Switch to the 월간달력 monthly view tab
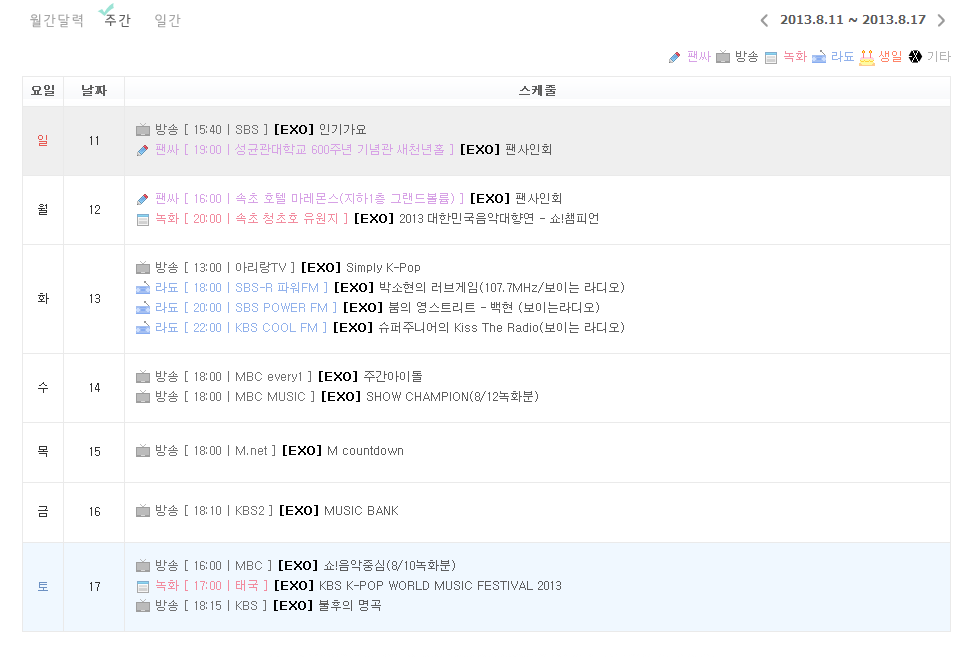This screenshot has height=657, width=959. tap(57, 20)
